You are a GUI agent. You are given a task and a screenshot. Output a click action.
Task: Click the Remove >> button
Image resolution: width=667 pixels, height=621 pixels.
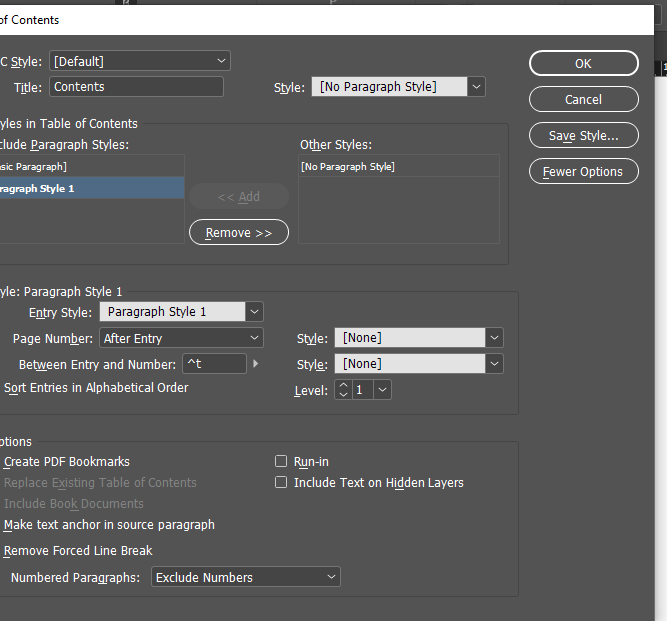click(238, 232)
